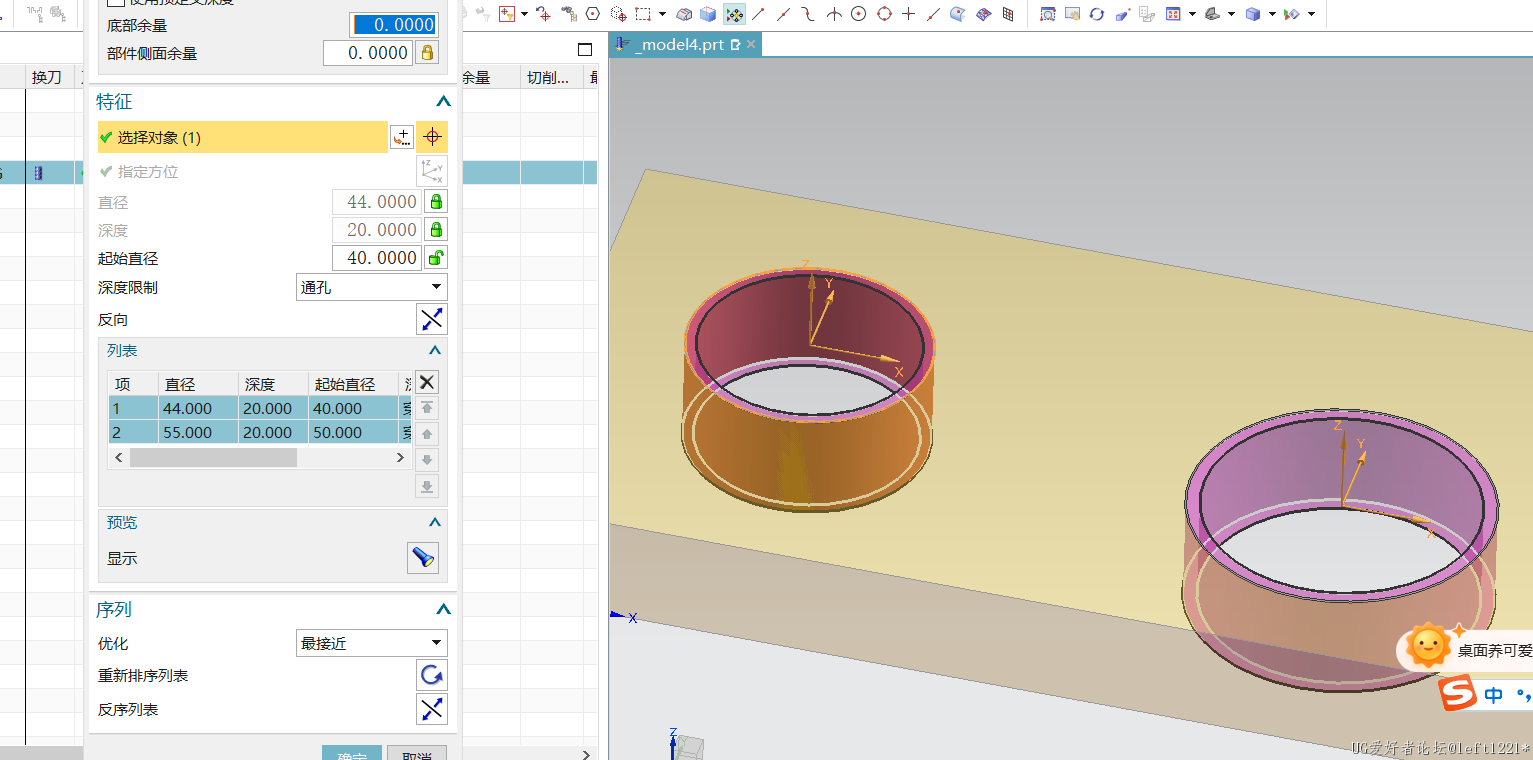
Task: Click the 起始直径 column header in the list
Action: coord(352,384)
